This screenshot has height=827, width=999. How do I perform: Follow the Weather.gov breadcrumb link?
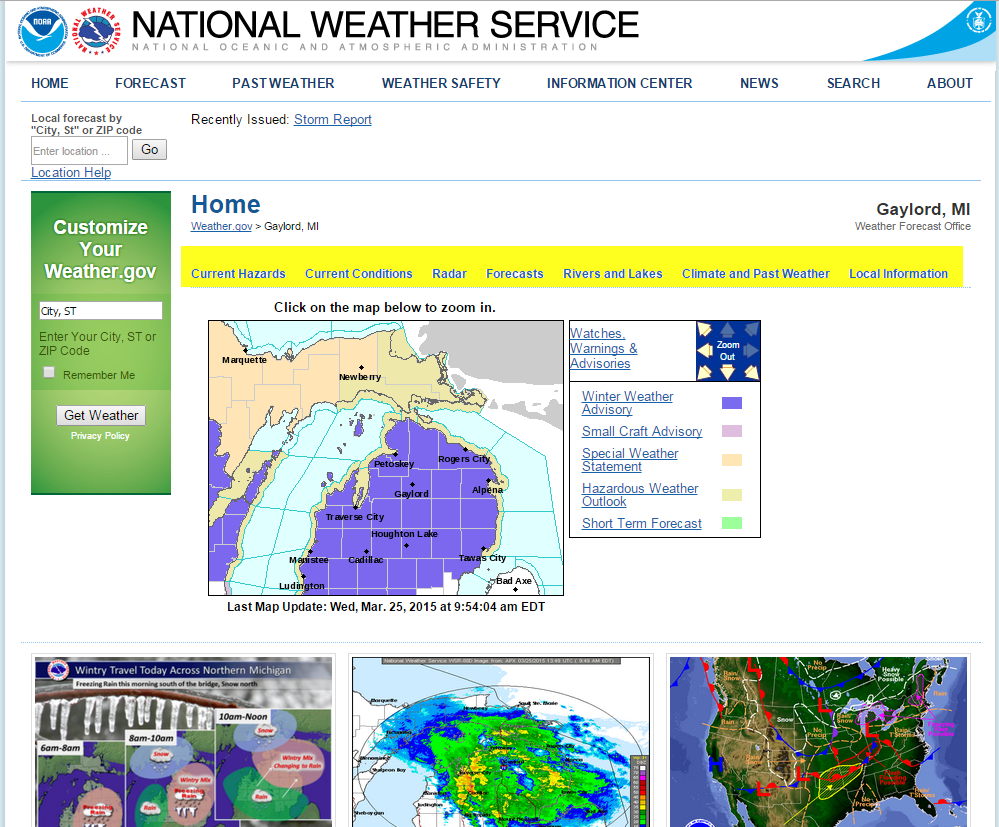[x=221, y=226]
